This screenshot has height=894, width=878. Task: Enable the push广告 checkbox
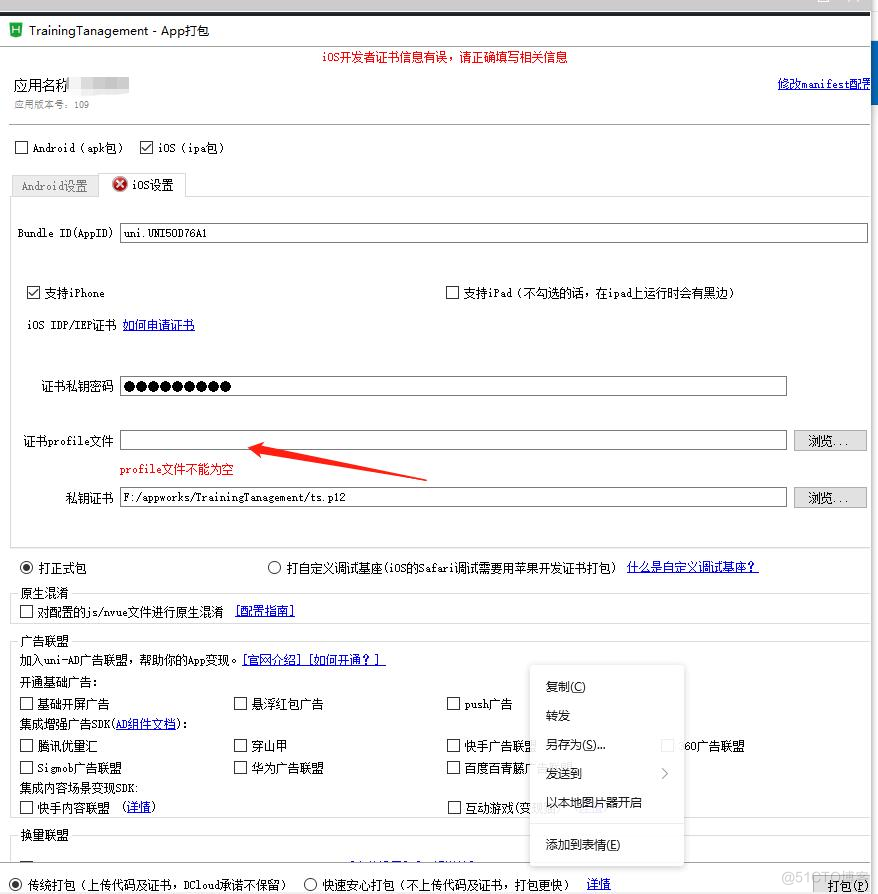453,704
